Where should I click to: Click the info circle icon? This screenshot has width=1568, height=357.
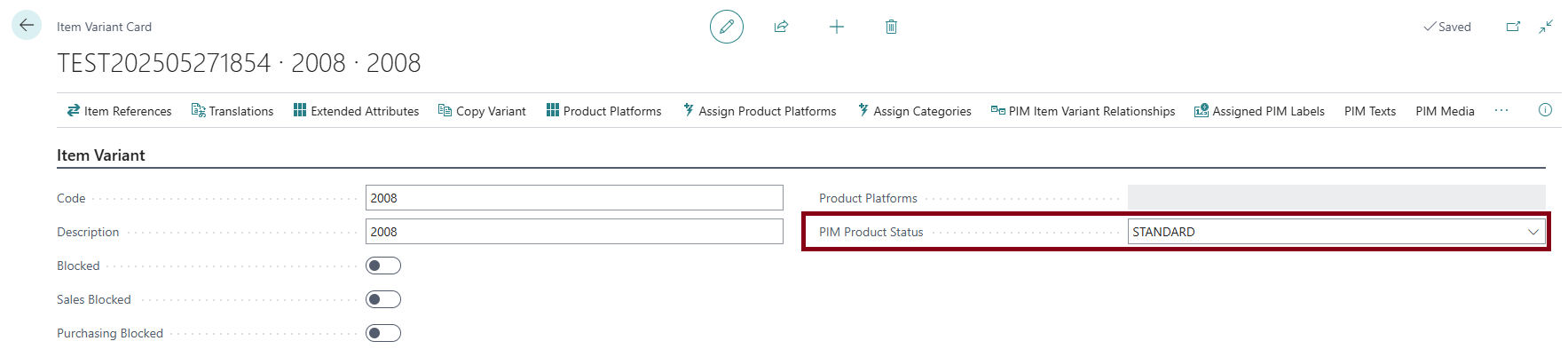[1545, 110]
